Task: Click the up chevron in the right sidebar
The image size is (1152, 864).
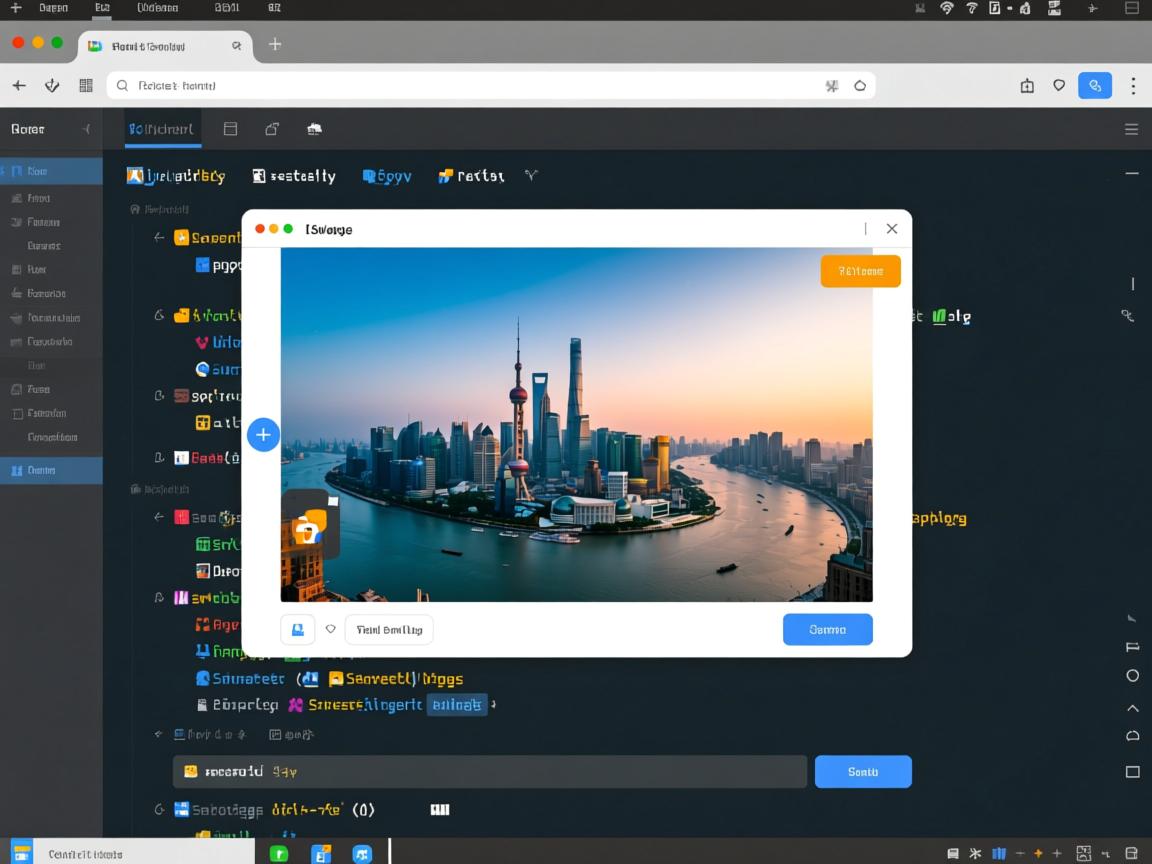Action: click(1132, 708)
